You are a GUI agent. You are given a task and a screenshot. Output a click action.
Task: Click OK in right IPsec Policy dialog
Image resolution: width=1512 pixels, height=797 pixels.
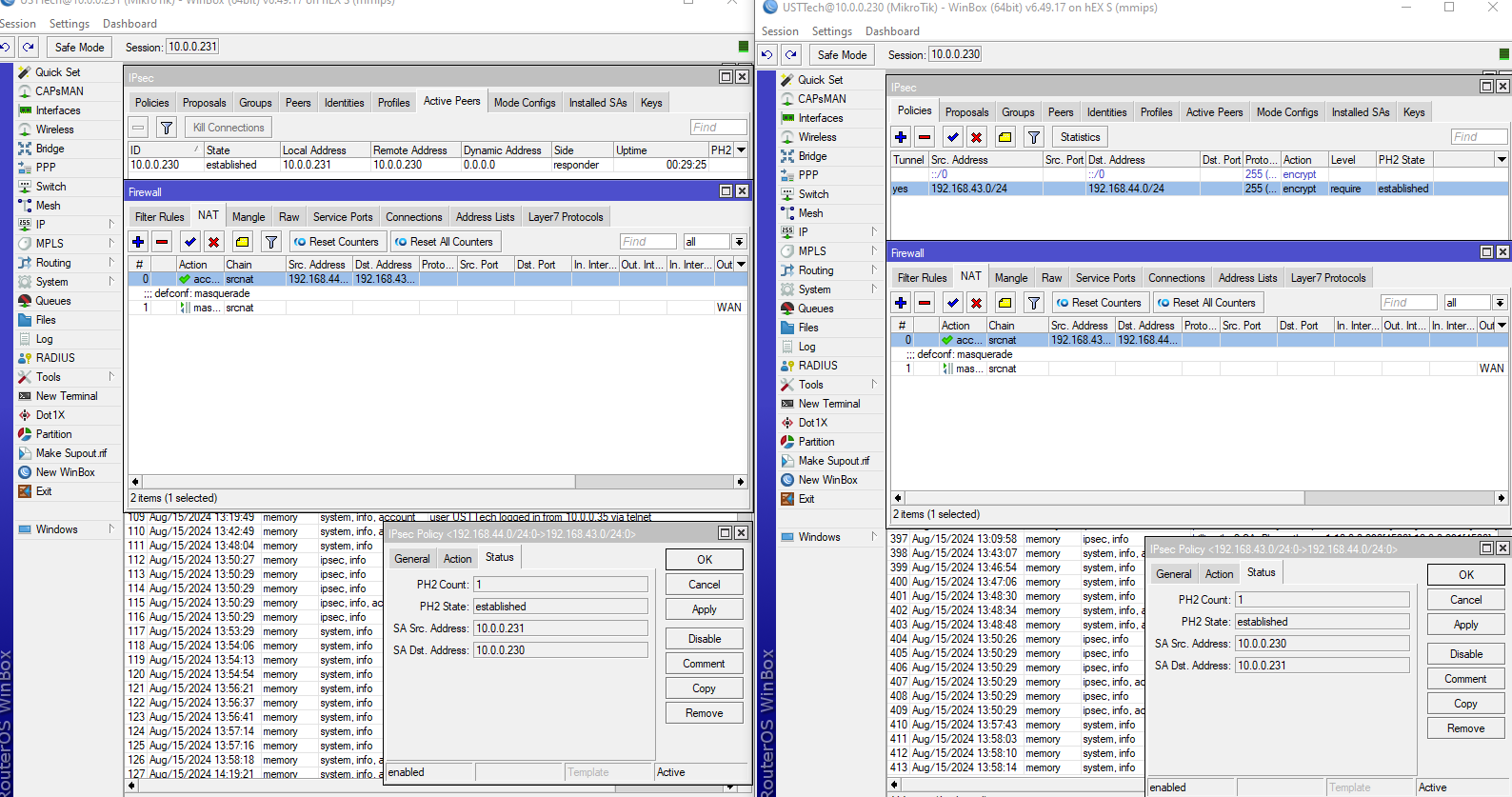pyautogui.click(x=1466, y=574)
